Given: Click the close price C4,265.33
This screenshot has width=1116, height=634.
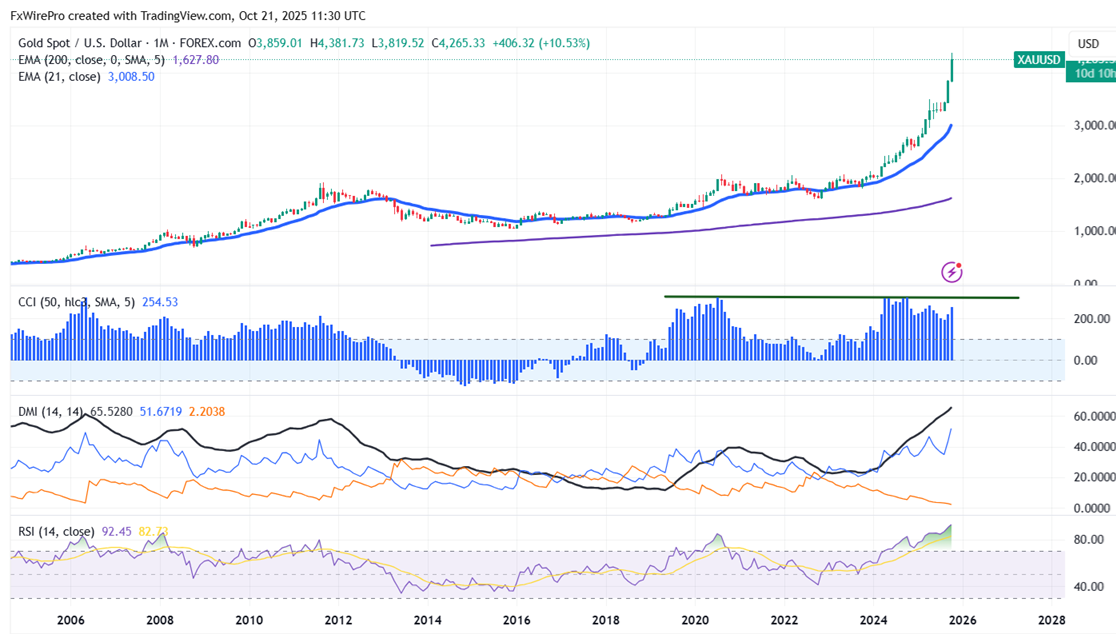Looking at the screenshot, I should coord(458,43).
